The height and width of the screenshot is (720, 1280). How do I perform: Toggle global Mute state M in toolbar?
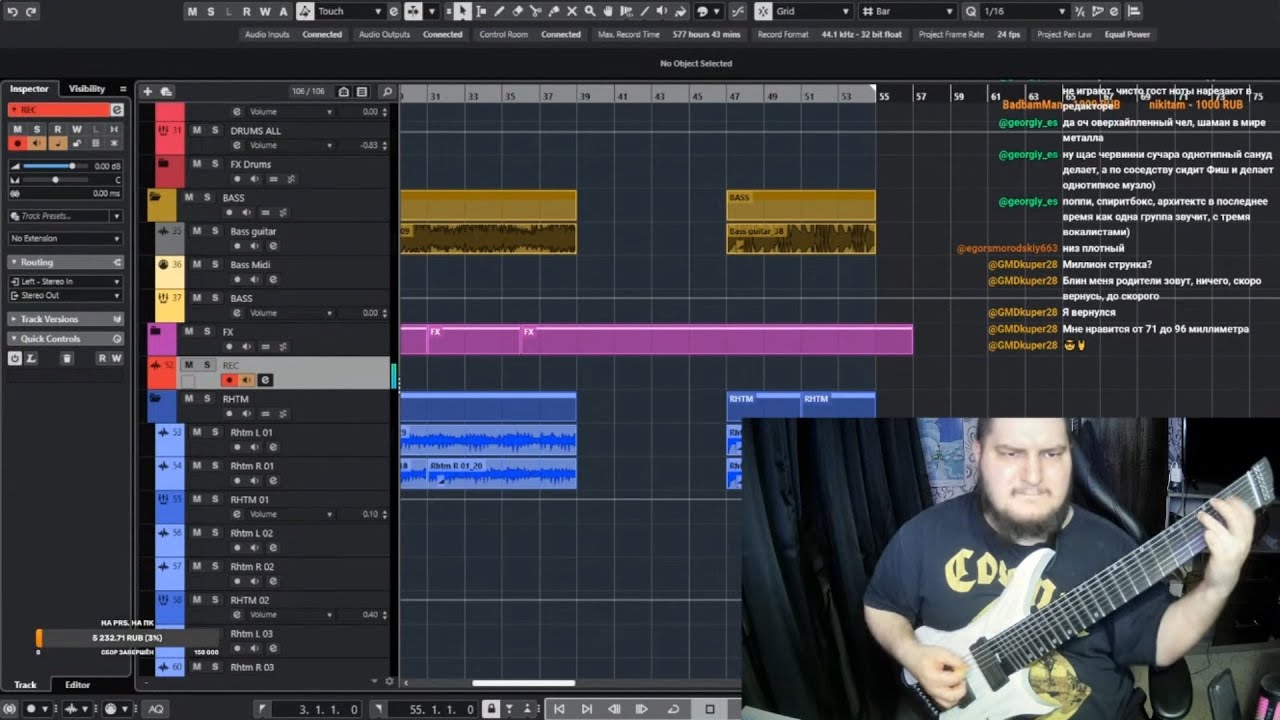point(193,11)
